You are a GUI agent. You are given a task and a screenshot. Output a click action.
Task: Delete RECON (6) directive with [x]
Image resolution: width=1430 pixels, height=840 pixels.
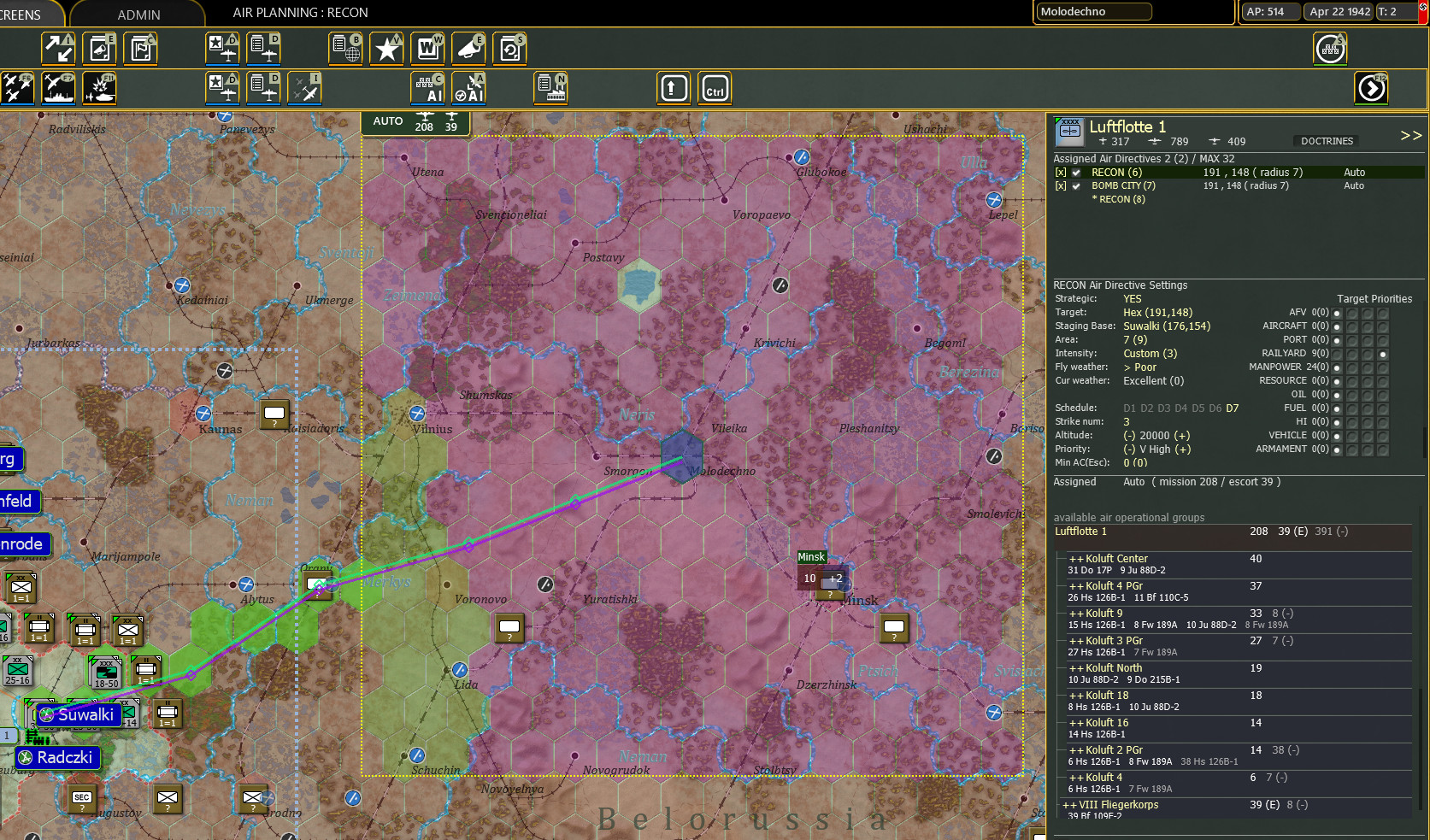point(1061,173)
